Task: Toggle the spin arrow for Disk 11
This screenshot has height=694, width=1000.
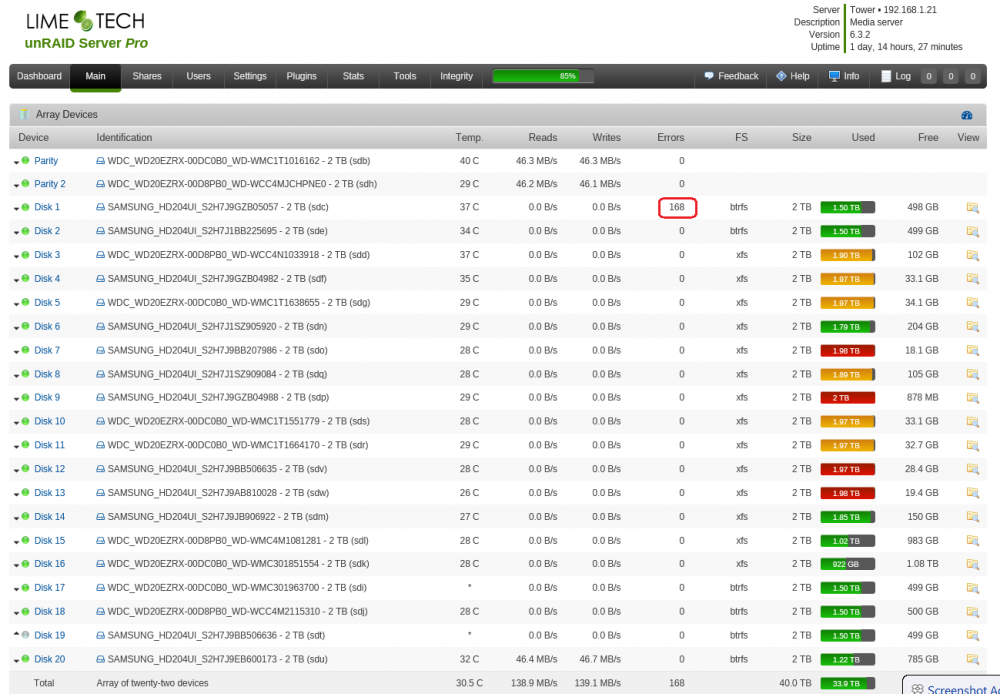Action: click(17, 447)
